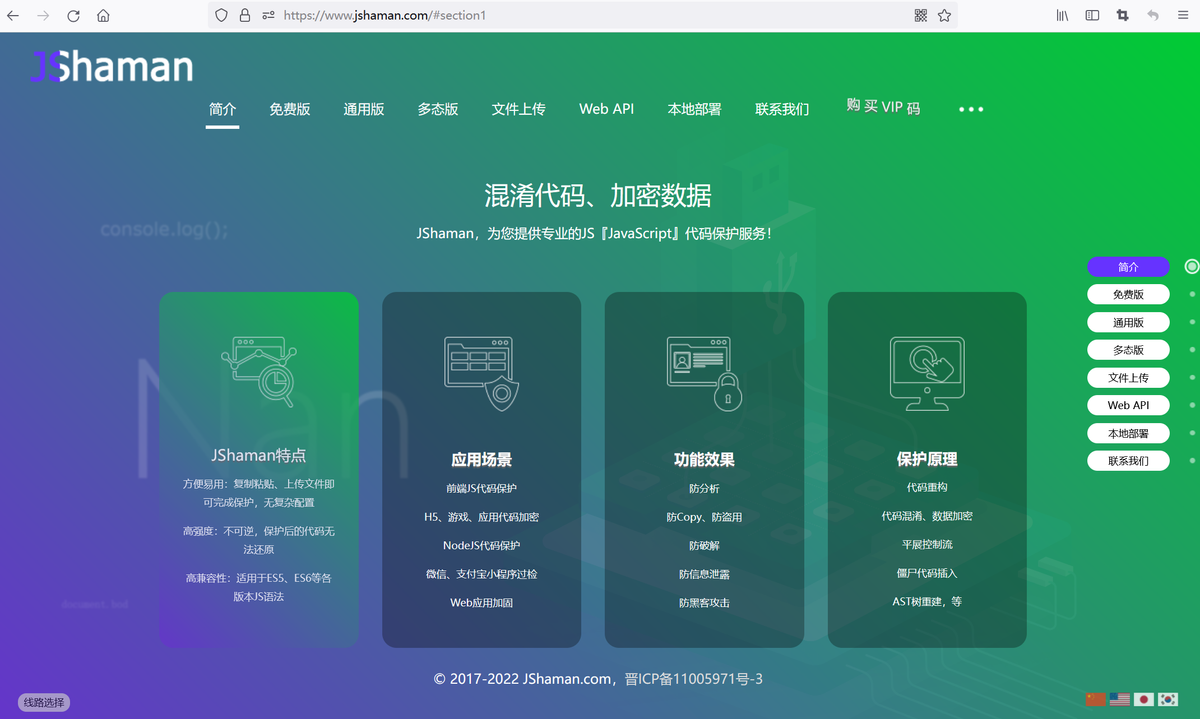Click the ID card padlock icon above 功能效果
This screenshot has height=719, width=1200.
click(x=704, y=373)
